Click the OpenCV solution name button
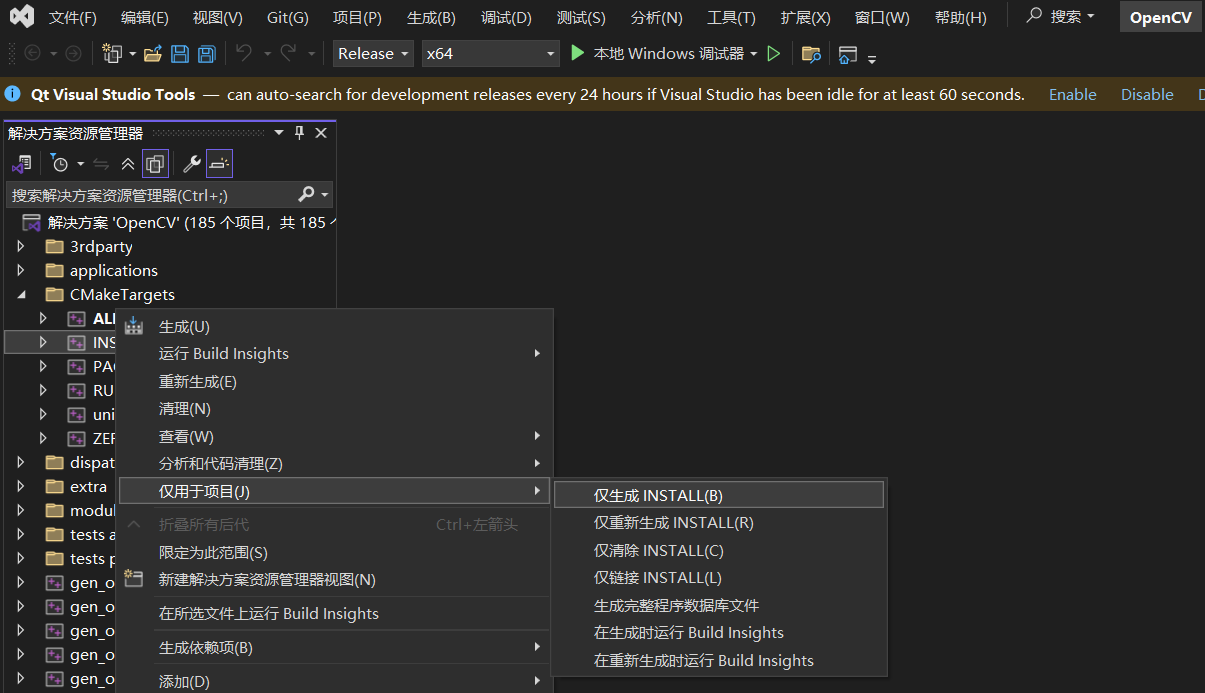The height and width of the screenshot is (693, 1205). click(x=1160, y=17)
